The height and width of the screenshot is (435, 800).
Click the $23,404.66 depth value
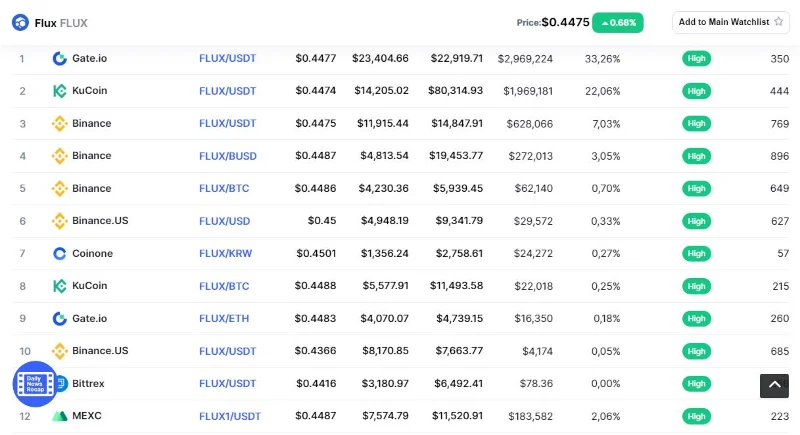[x=380, y=58]
